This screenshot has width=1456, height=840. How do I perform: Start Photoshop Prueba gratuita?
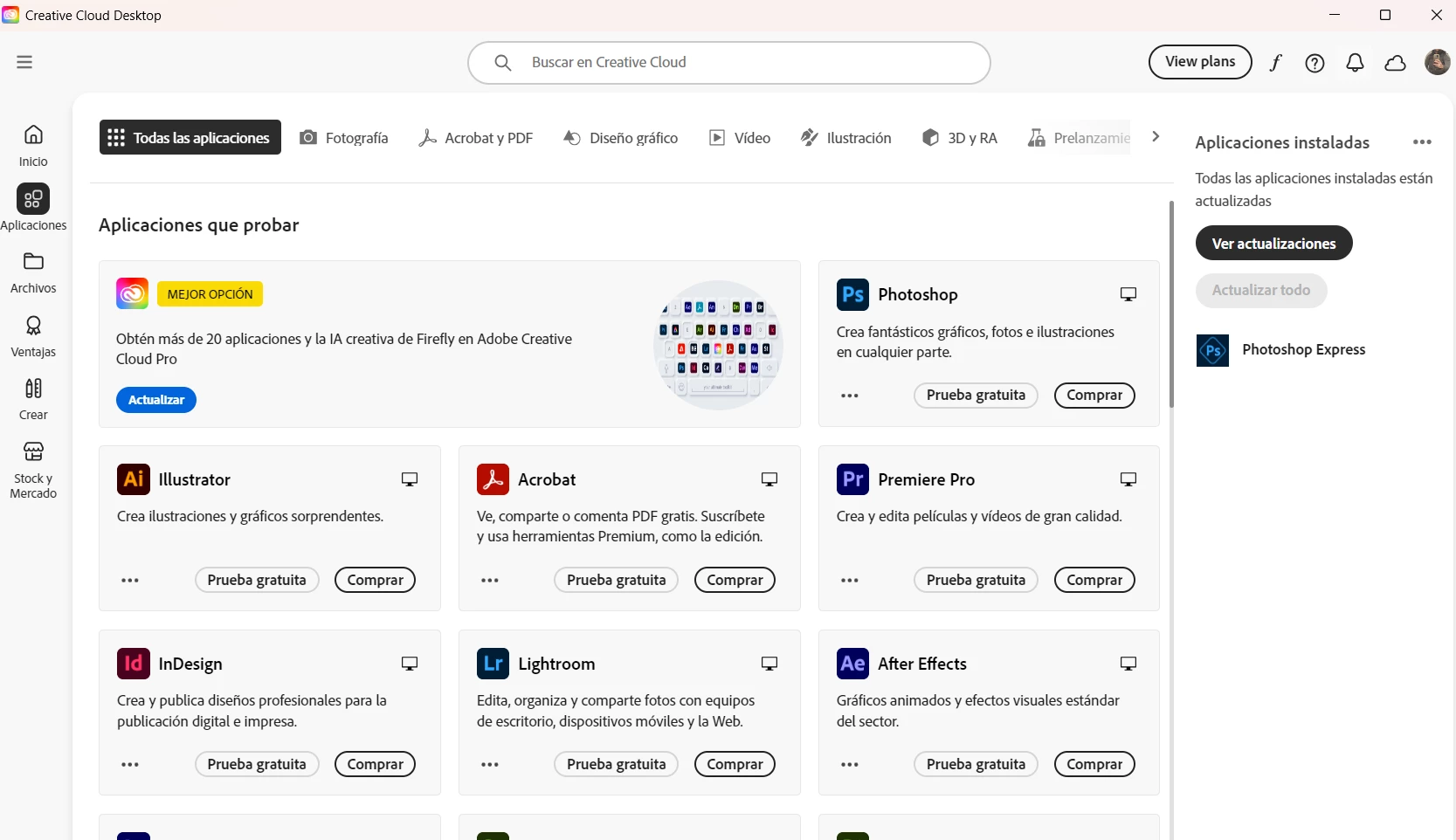[976, 396]
